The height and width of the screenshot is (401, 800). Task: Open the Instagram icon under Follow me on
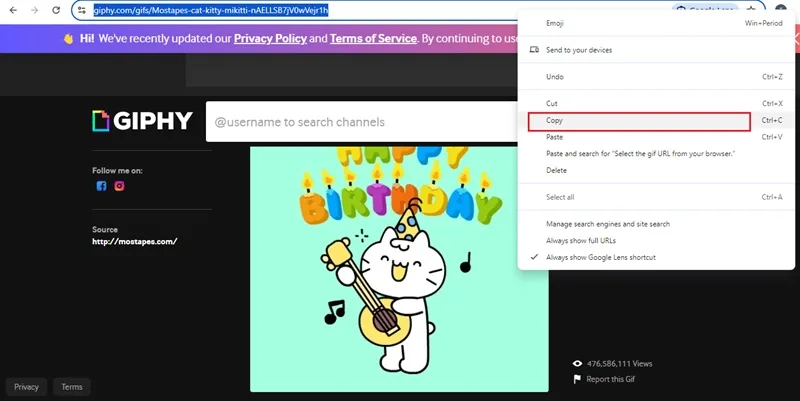pos(119,186)
